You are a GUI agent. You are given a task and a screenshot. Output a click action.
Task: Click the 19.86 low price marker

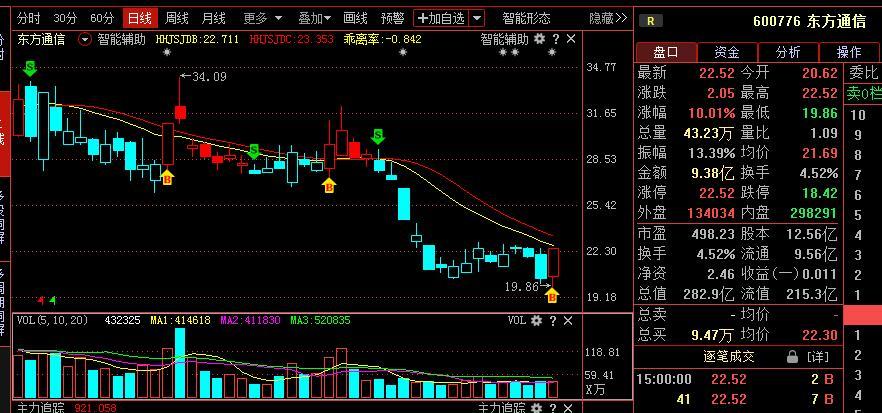point(526,286)
